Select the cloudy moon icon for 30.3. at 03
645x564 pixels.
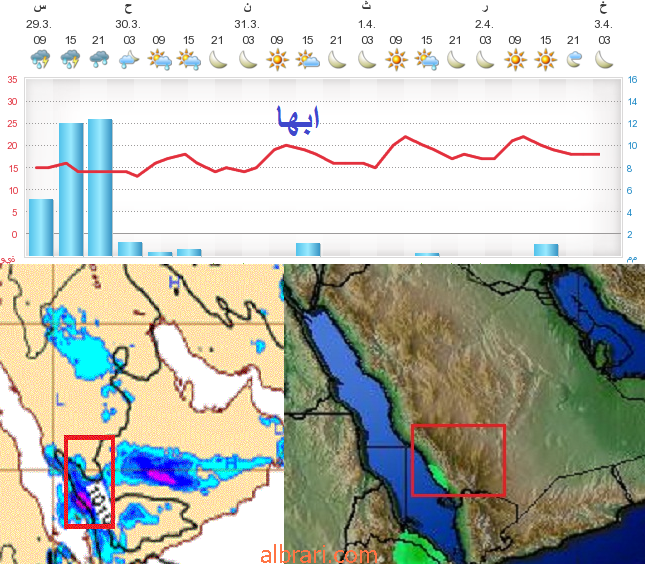(129, 60)
